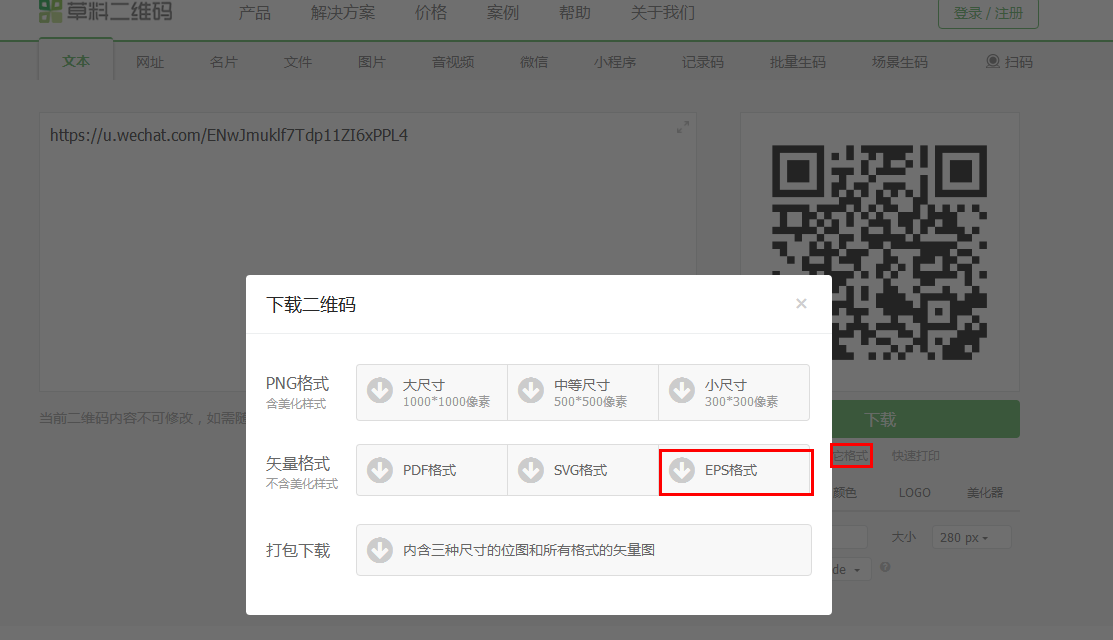Click medium size download arrow icon

[x=531, y=390]
